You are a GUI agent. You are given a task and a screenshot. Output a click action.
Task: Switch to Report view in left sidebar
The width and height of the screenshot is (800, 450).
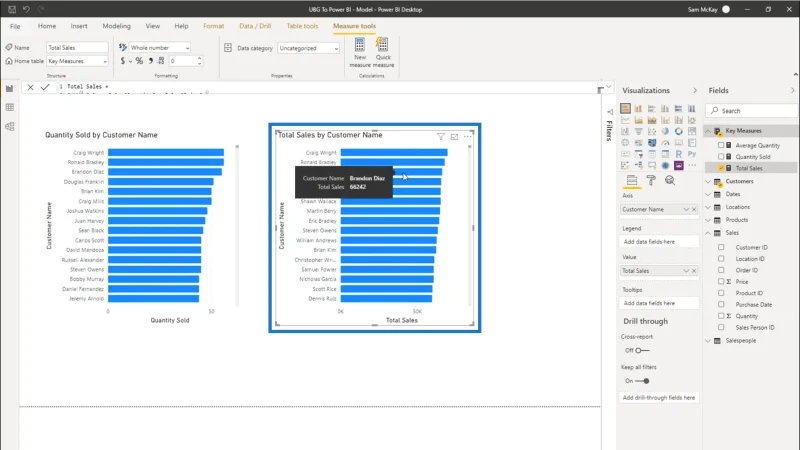pos(10,88)
